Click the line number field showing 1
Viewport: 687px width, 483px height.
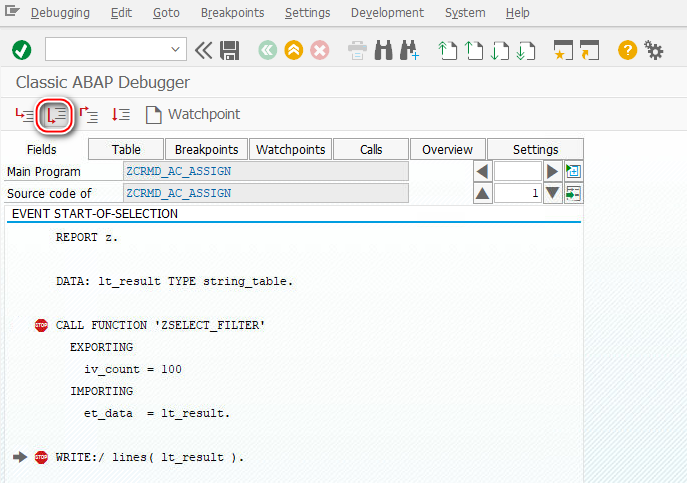(517, 193)
